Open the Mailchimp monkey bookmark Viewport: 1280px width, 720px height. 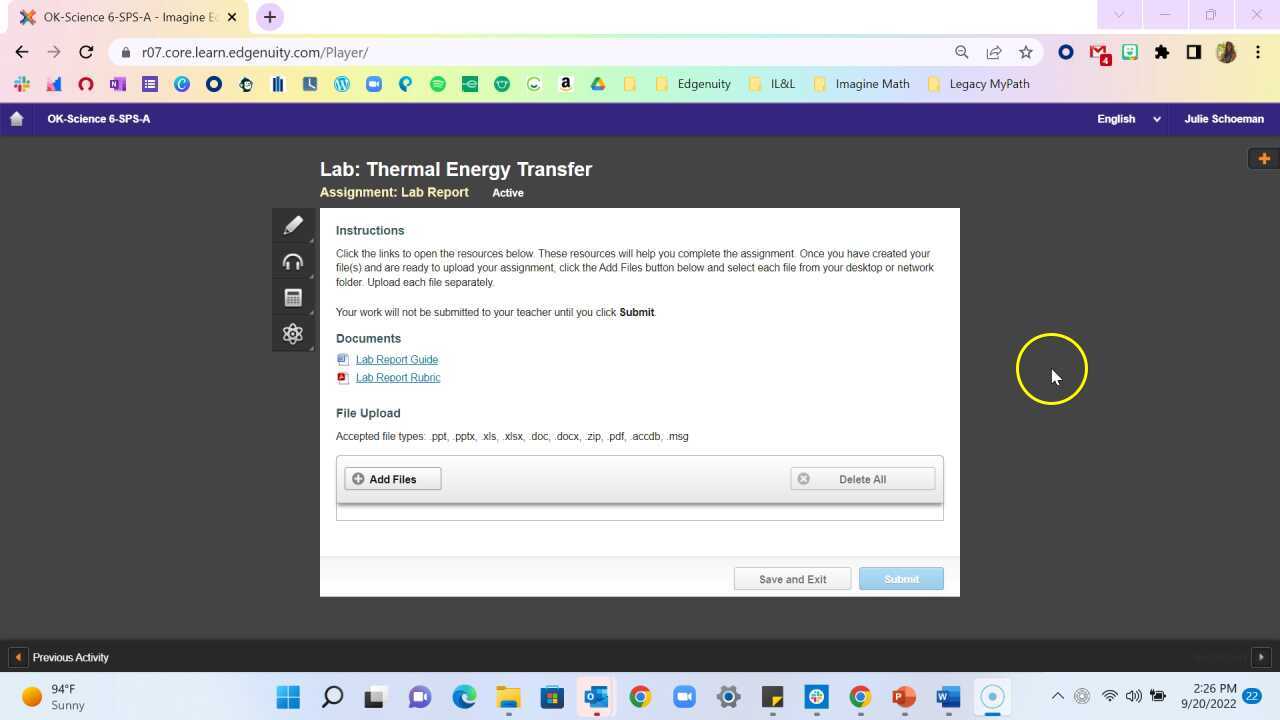(x=246, y=84)
